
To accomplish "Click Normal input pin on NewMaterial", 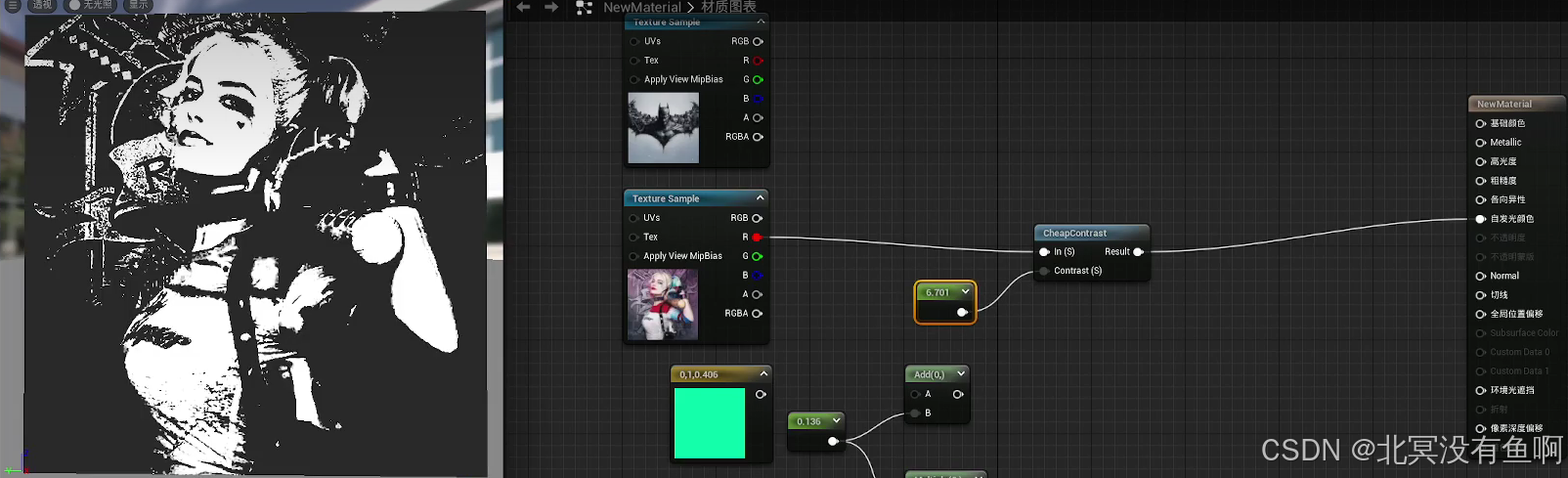I will (x=1481, y=277).
